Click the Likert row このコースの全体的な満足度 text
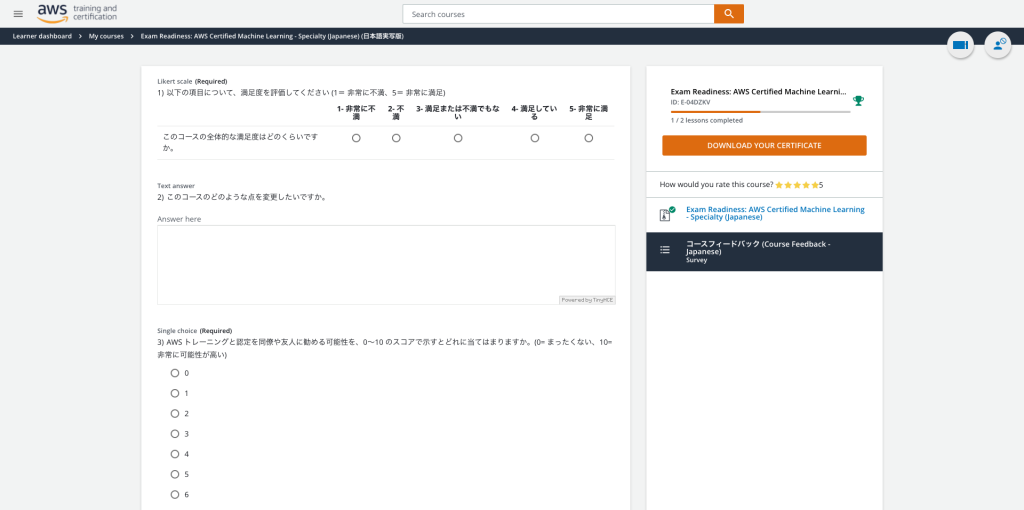The width and height of the screenshot is (1024, 510). click(240, 142)
